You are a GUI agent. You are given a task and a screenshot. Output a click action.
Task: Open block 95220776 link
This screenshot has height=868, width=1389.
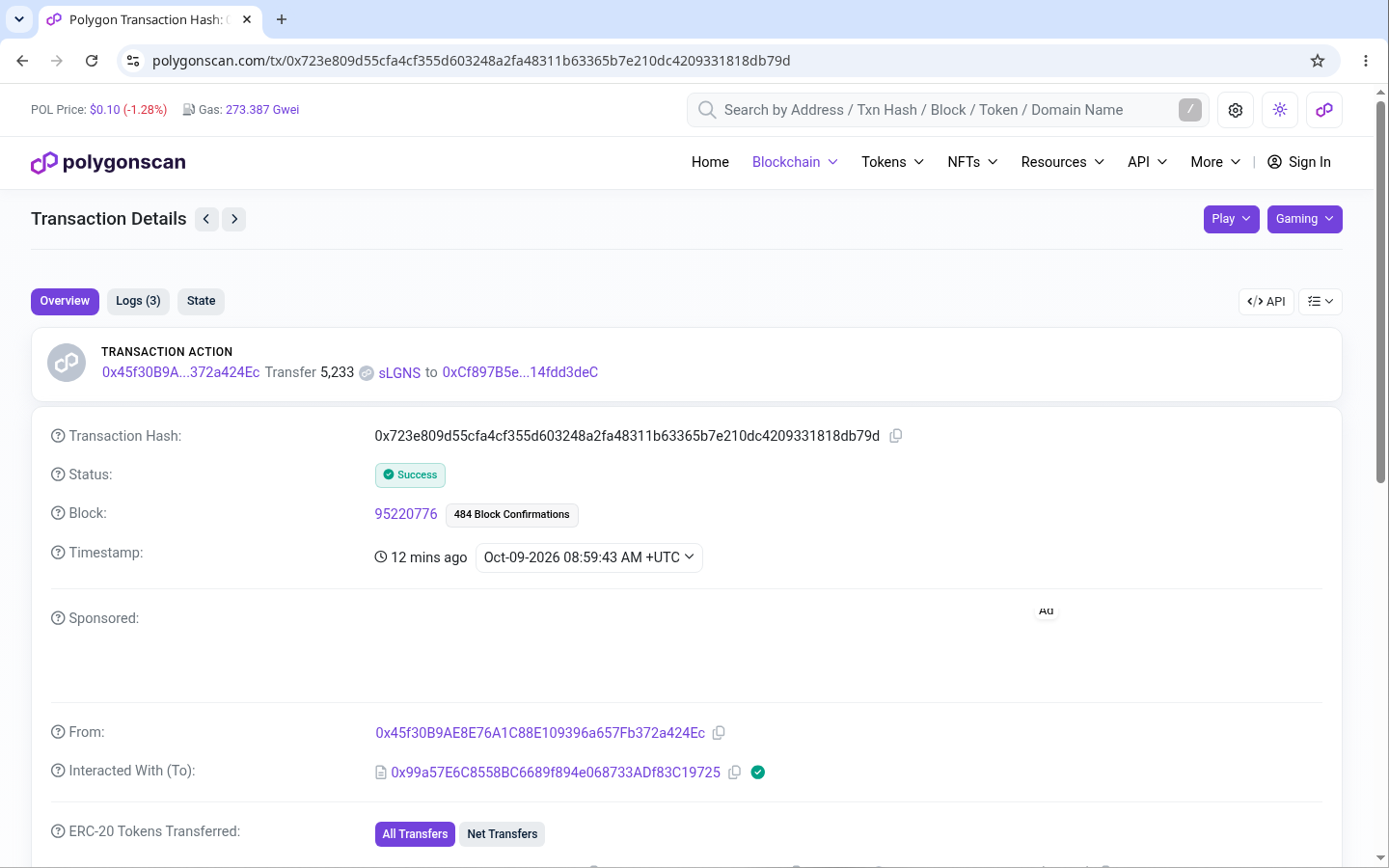[x=406, y=514]
